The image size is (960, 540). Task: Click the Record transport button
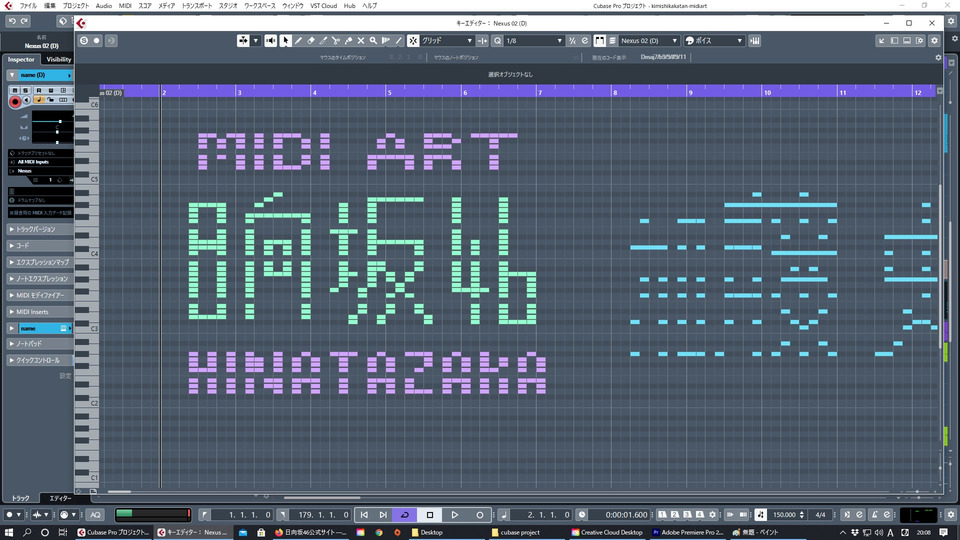479,515
